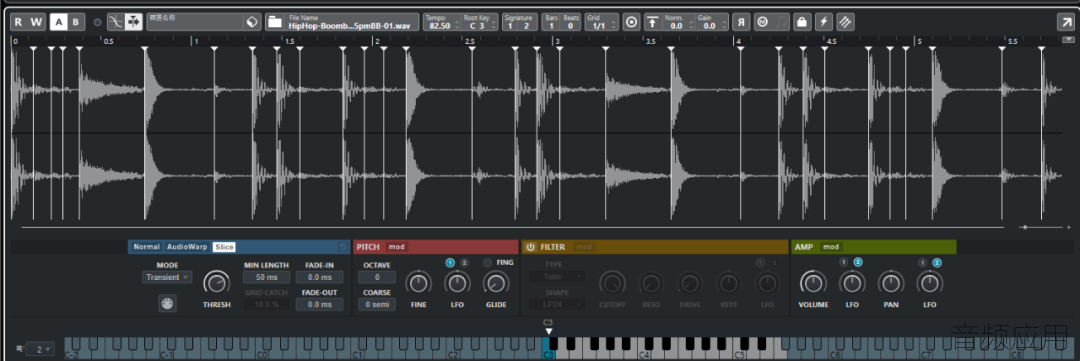Click the GLIDE knob
Image resolution: width=1080 pixels, height=361 pixels.
click(x=496, y=282)
